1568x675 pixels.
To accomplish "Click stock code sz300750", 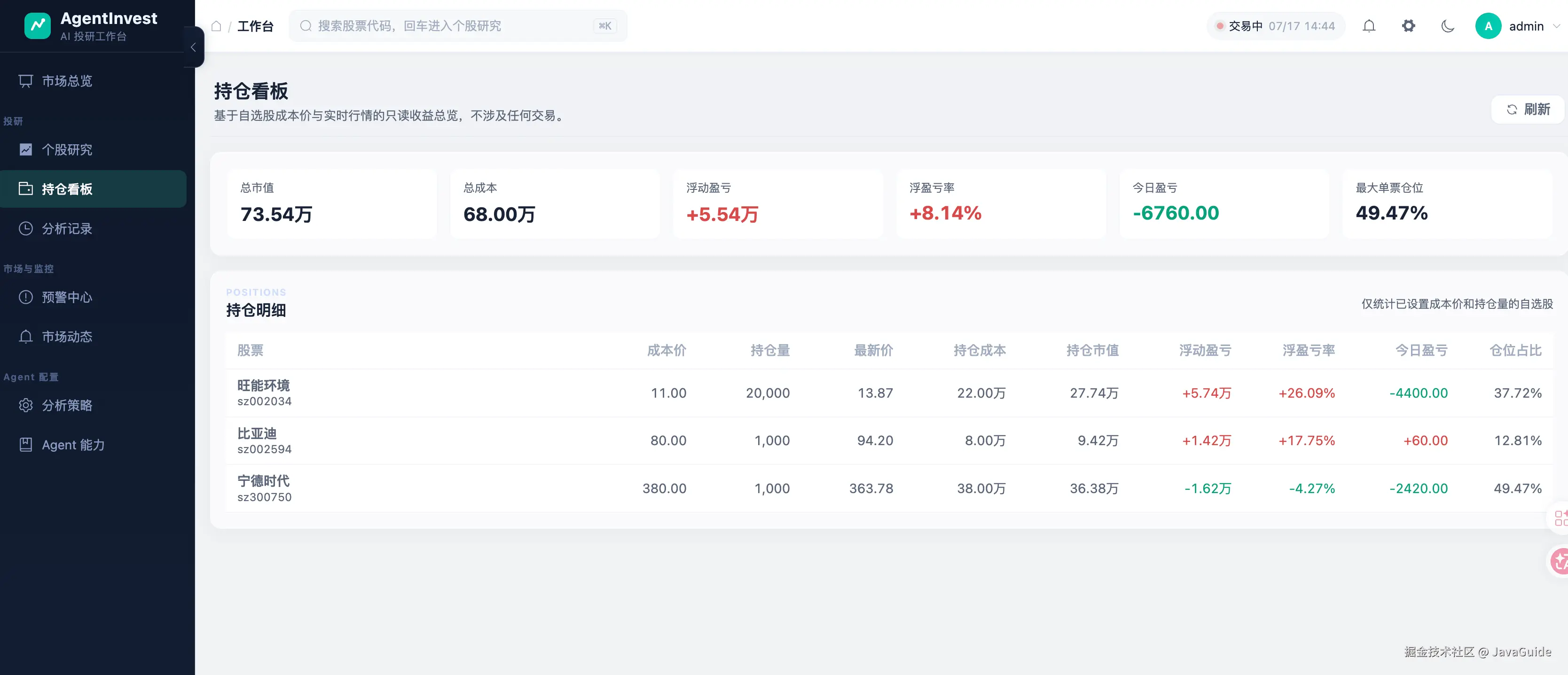I will [x=264, y=497].
